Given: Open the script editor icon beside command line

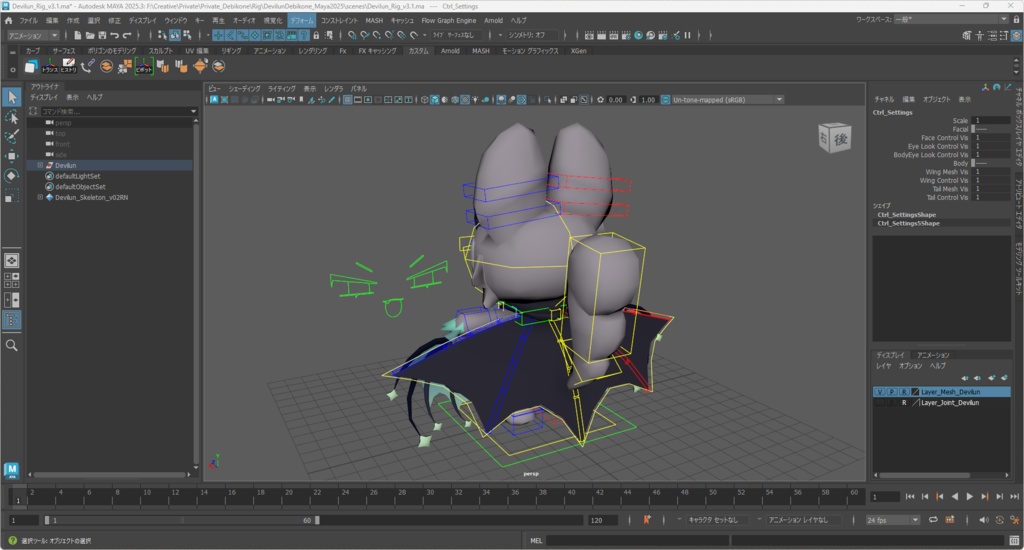Looking at the screenshot, I should pyautogui.click(x=1013, y=541).
